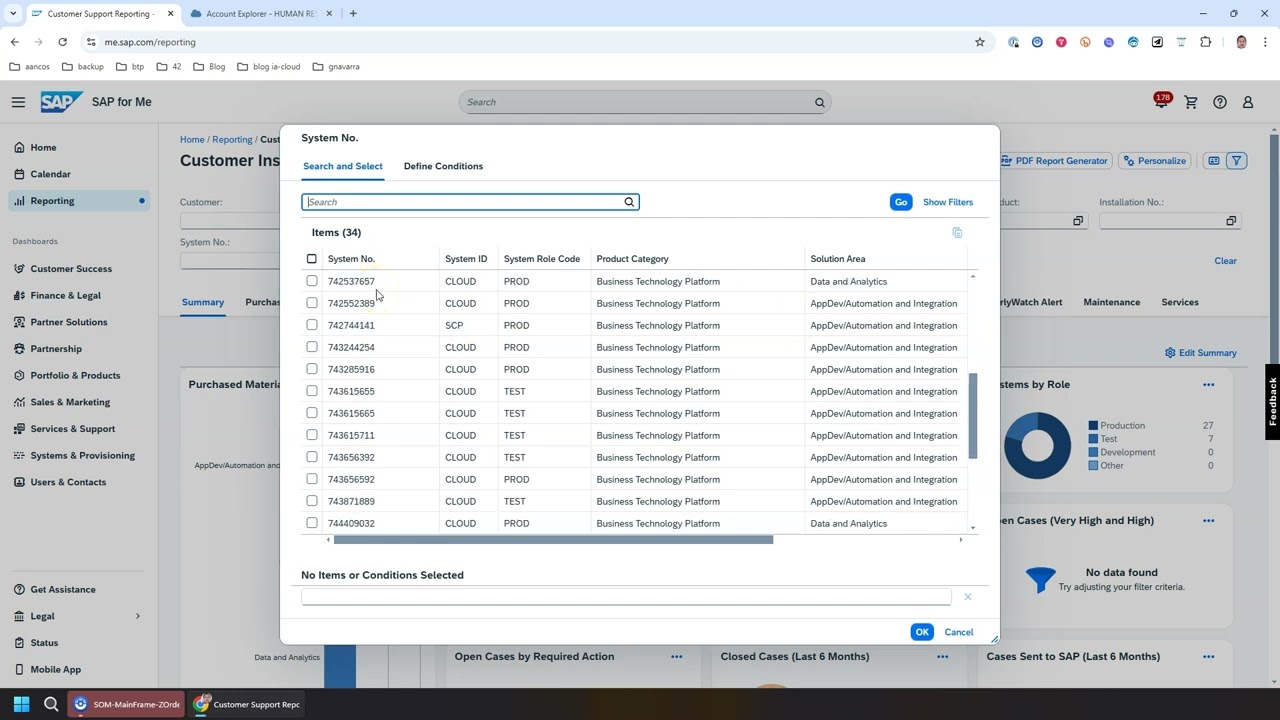Check the row for system 743244254

(x=312, y=347)
